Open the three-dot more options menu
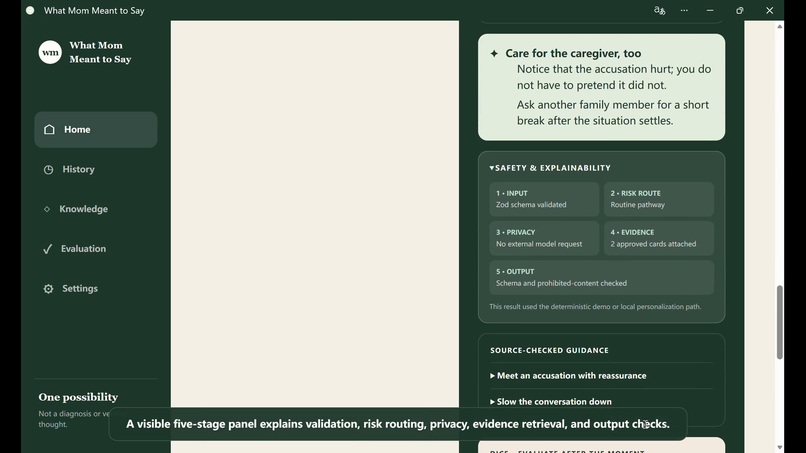806x453 pixels. point(684,10)
